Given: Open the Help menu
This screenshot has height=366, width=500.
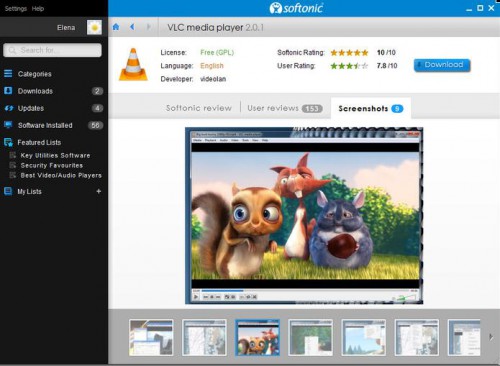Looking at the screenshot, I should 38,9.
